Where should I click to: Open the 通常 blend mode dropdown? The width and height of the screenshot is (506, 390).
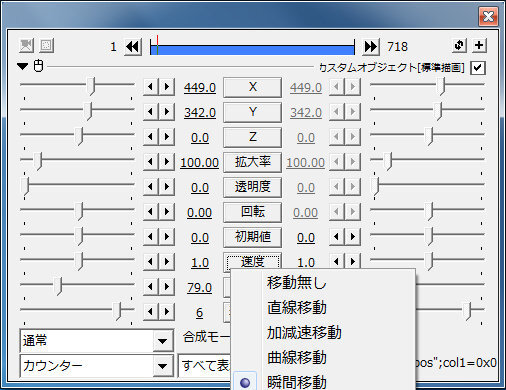97,341
